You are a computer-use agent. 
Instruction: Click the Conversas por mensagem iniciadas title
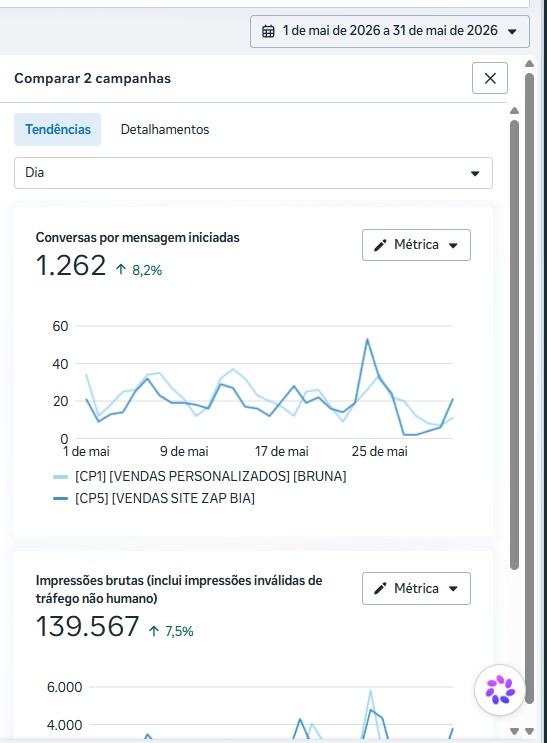(138, 237)
